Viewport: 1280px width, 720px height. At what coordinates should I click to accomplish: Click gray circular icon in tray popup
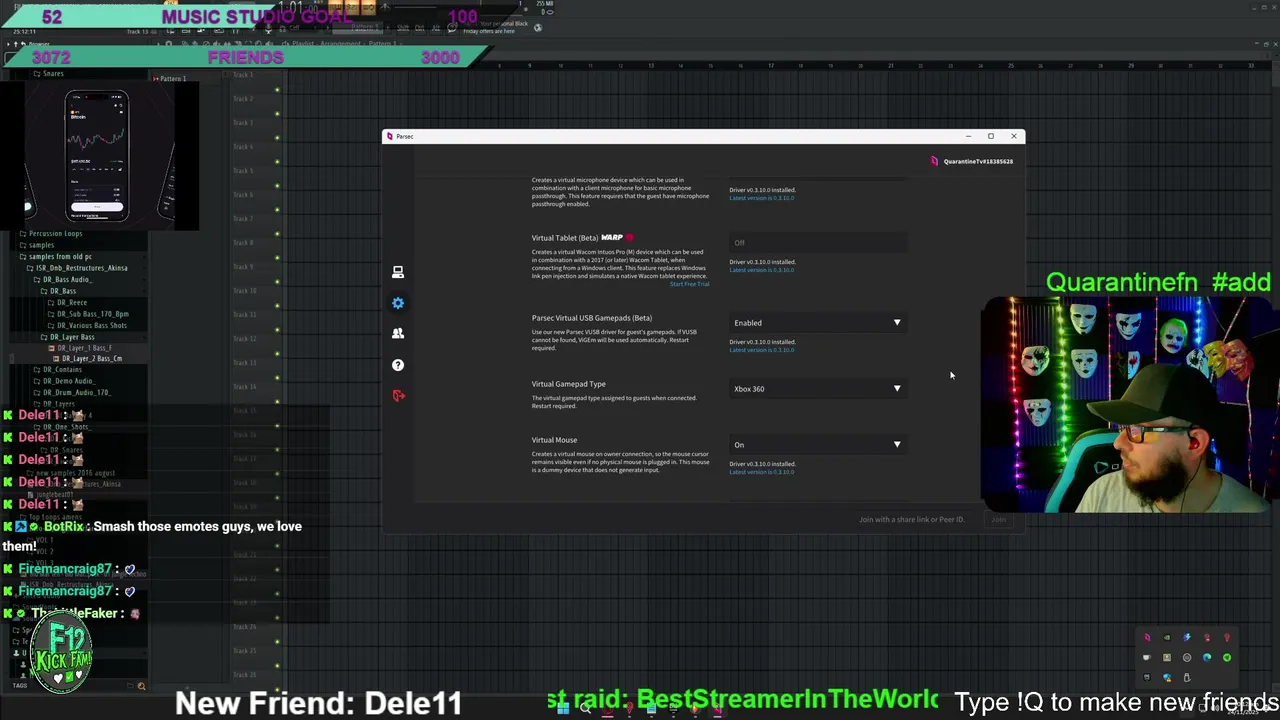1187,657
